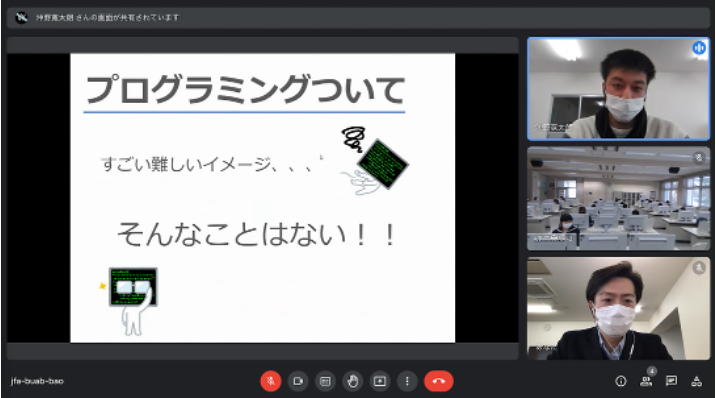
Task: Open the chat panel icon
Action: 671,381
